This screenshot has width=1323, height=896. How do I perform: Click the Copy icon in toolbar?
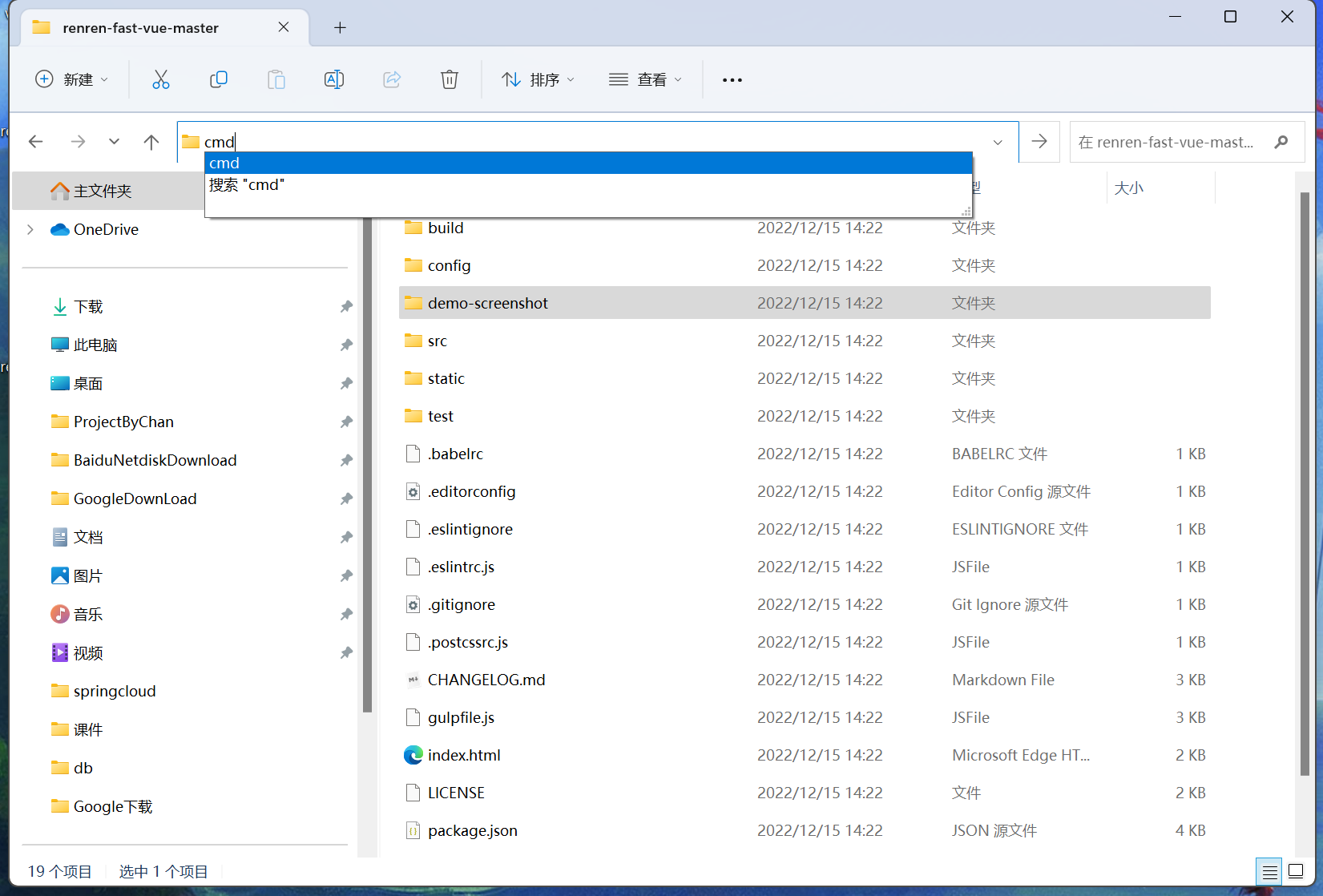[219, 79]
